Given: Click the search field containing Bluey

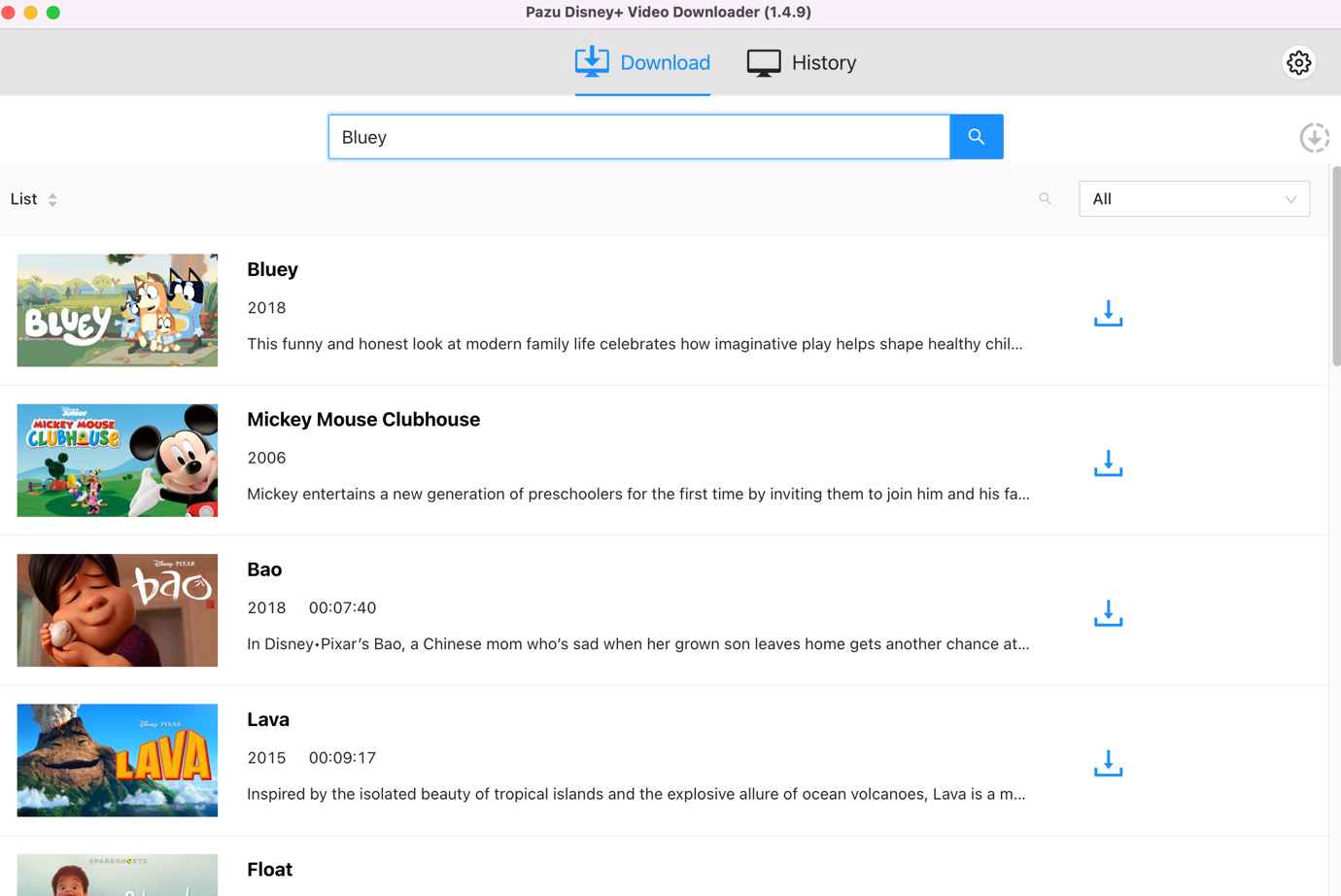Looking at the screenshot, I should tap(638, 137).
